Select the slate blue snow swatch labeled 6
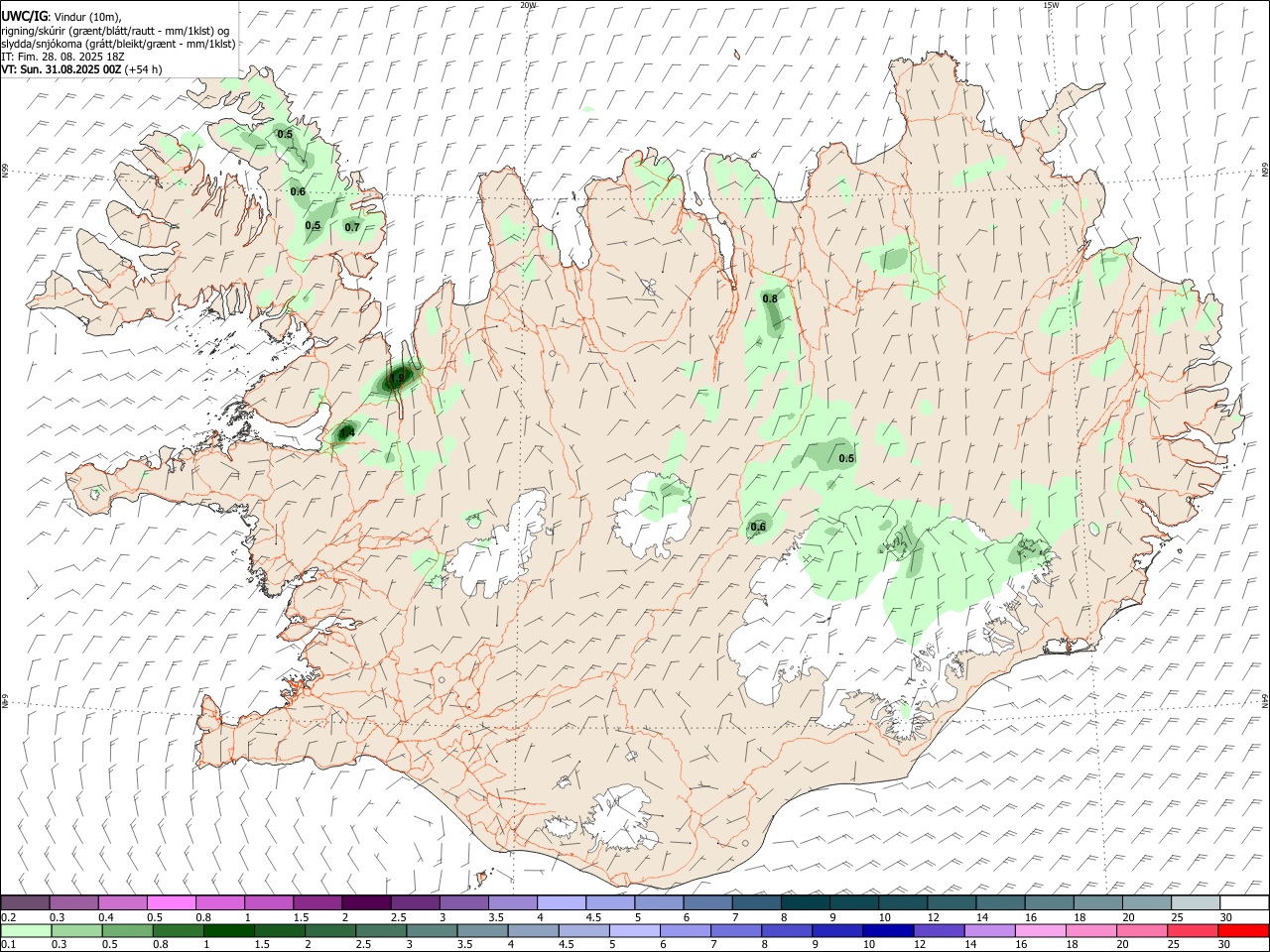The image size is (1270, 952). tap(707, 903)
